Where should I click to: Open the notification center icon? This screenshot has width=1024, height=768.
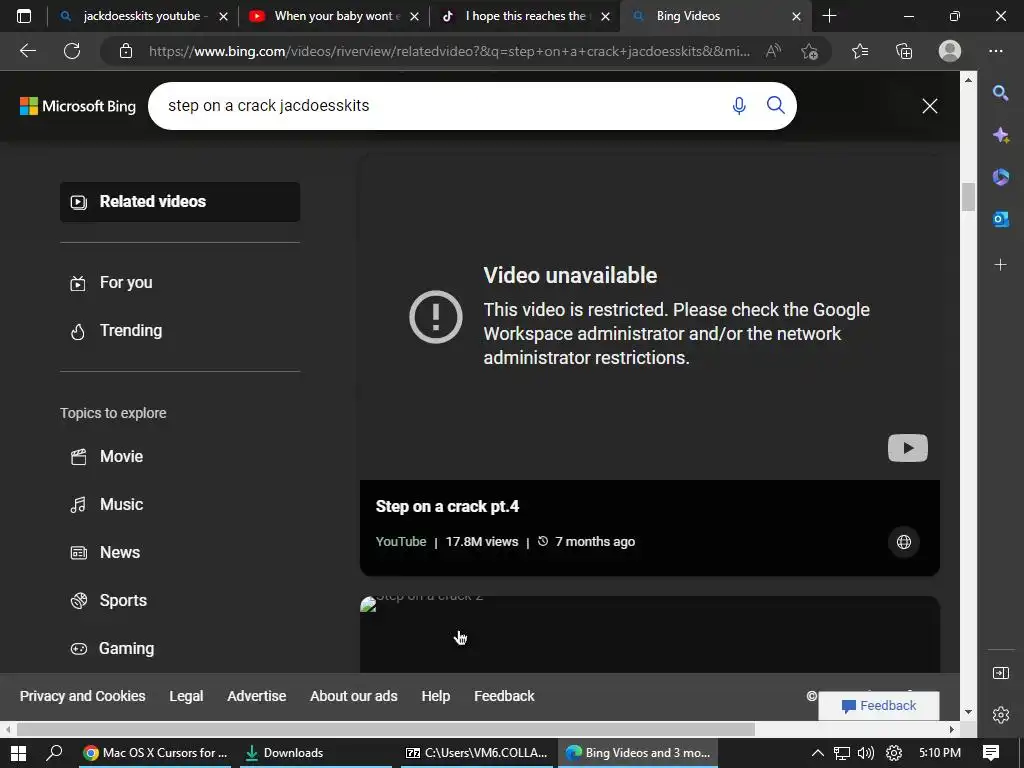coord(991,753)
